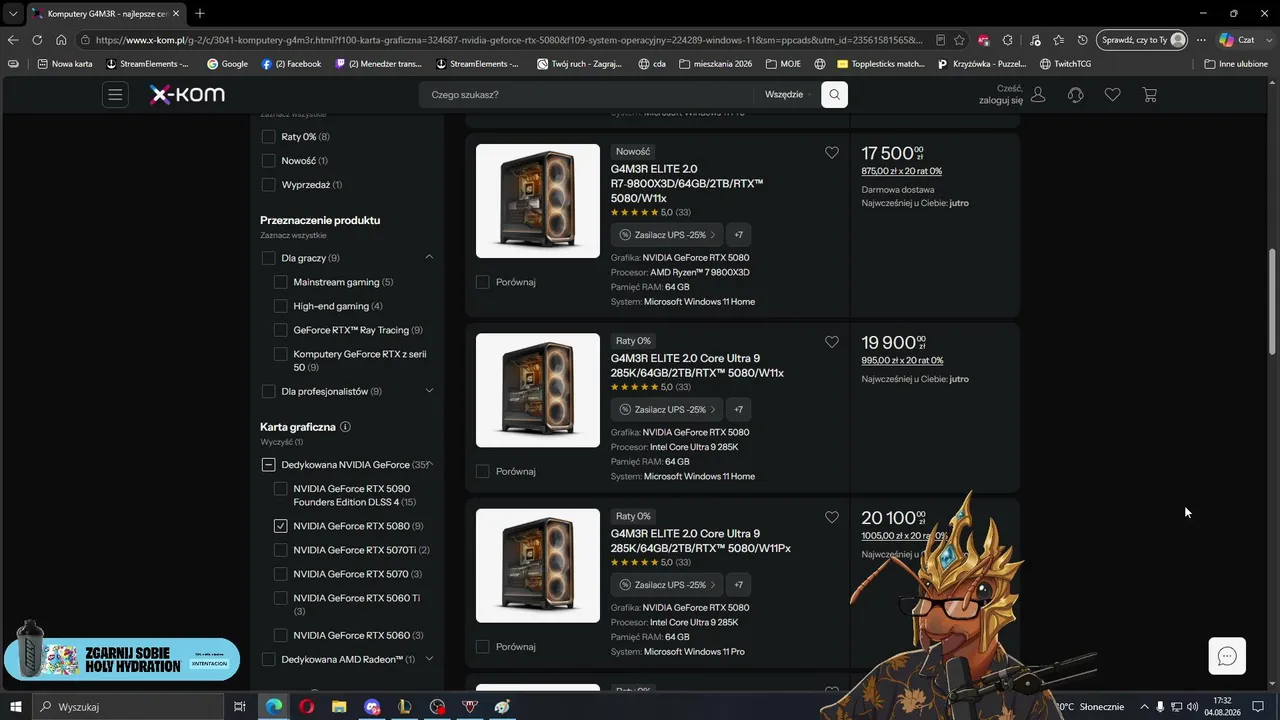The image size is (1280, 720).
Task: Add this page to favorites
Action: click(x=960, y=40)
